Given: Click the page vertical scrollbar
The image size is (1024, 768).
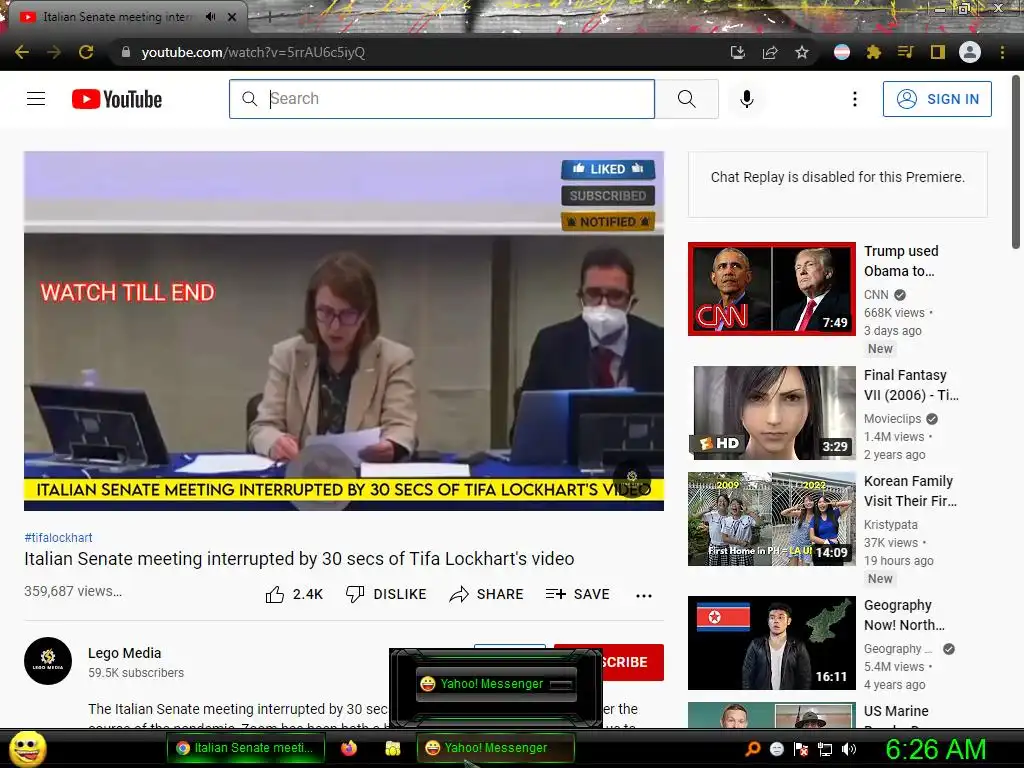Looking at the screenshot, I should pyautogui.click(x=1016, y=162).
